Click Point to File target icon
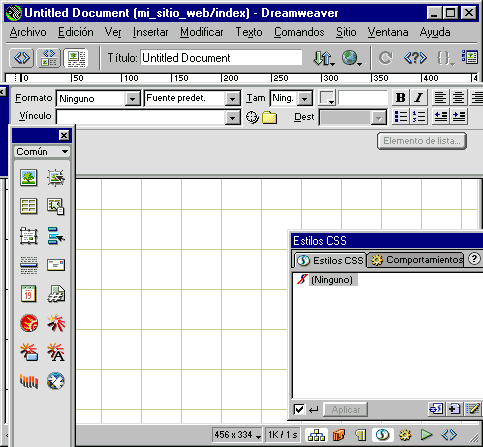This screenshot has height=447, width=483. [252, 117]
